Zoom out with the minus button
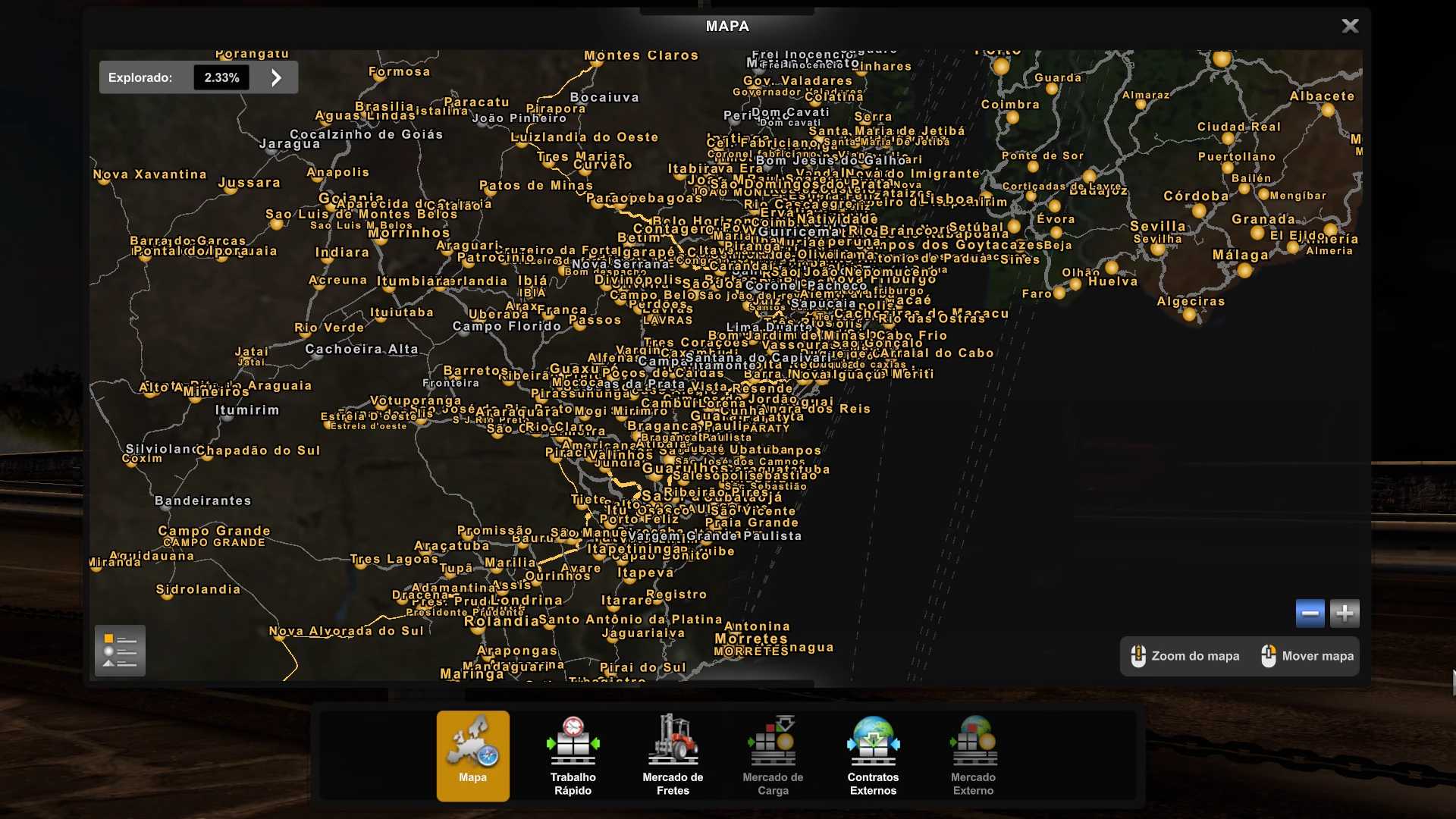 1310,613
